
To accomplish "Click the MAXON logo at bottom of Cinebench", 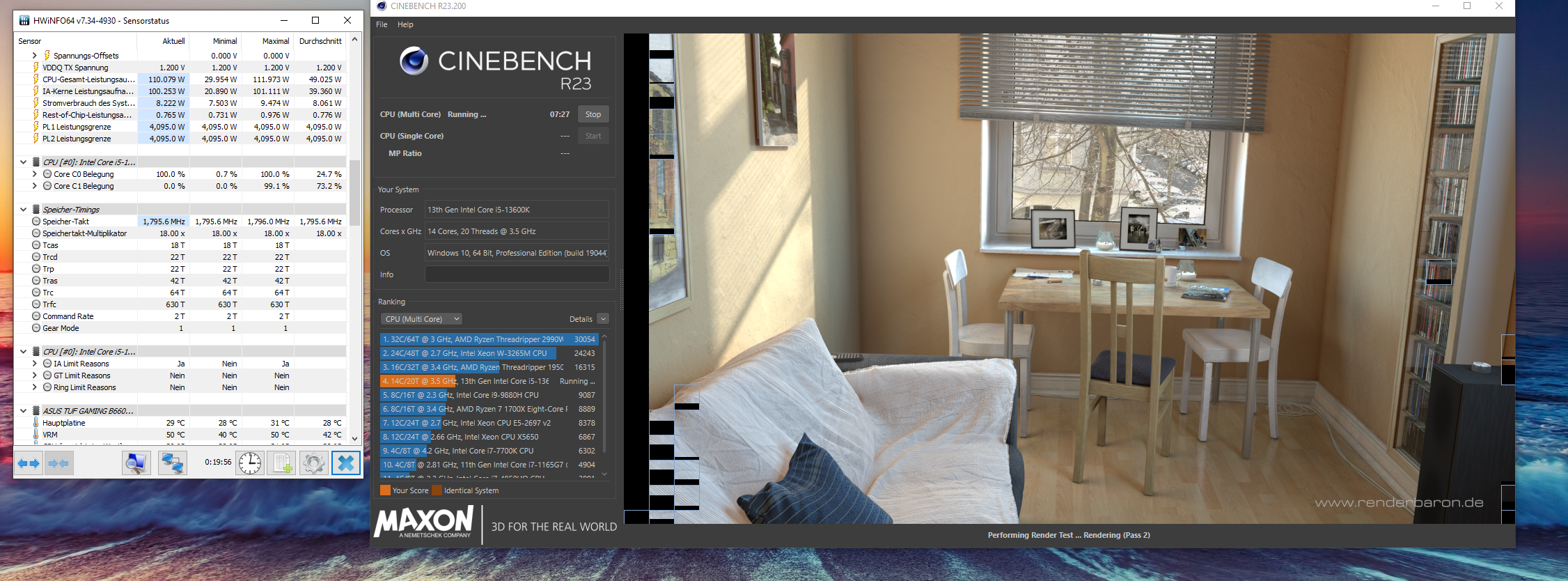I will (x=423, y=522).
